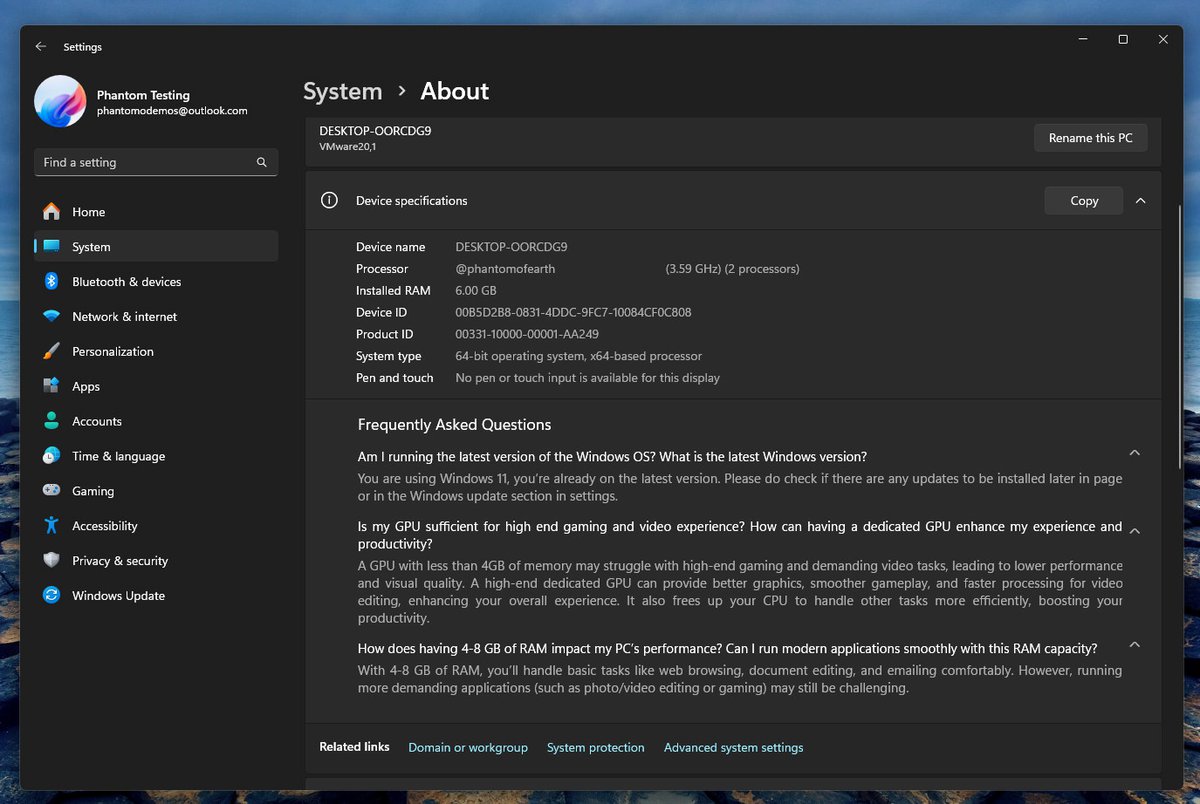
Task: Collapse the Device specifications section
Action: point(1140,201)
